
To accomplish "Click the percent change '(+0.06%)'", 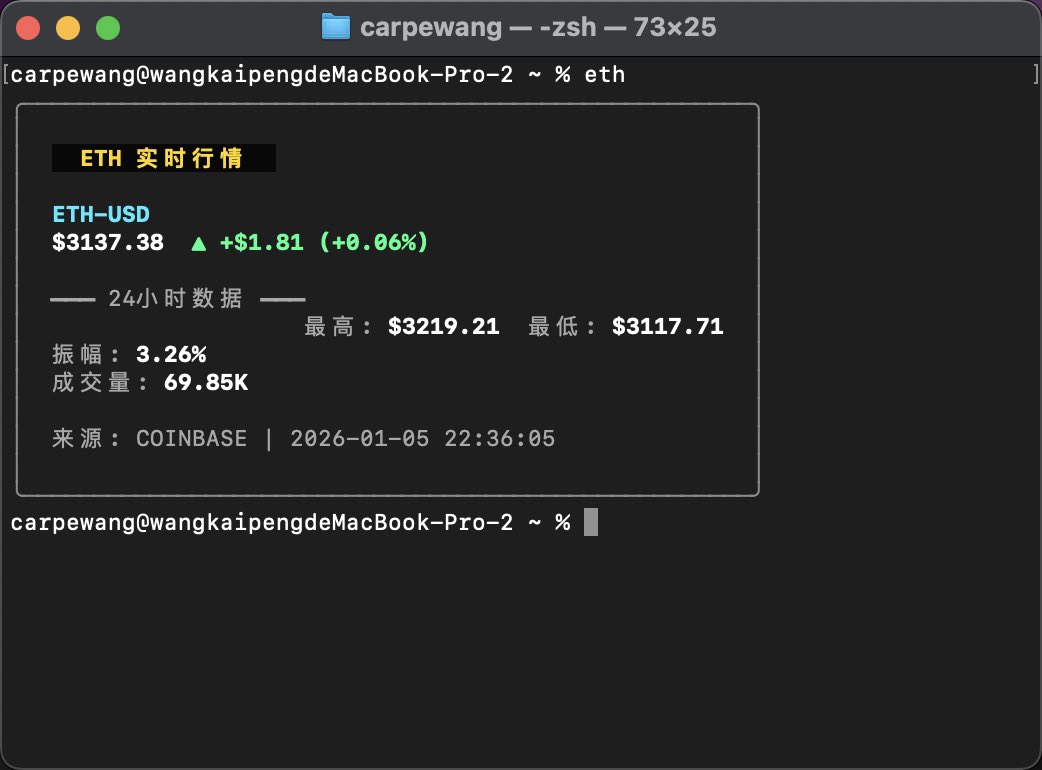I will [373, 242].
